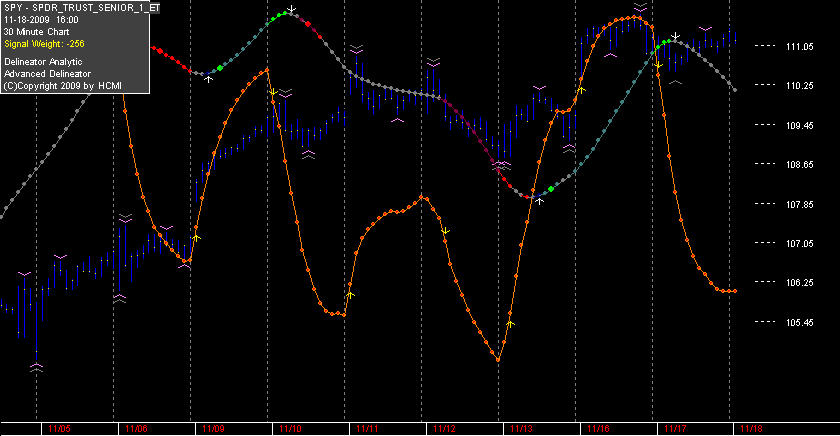Click the orange line's lowest point at 11/13
The width and height of the screenshot is (840, 436).
click(x=498, y=360)
